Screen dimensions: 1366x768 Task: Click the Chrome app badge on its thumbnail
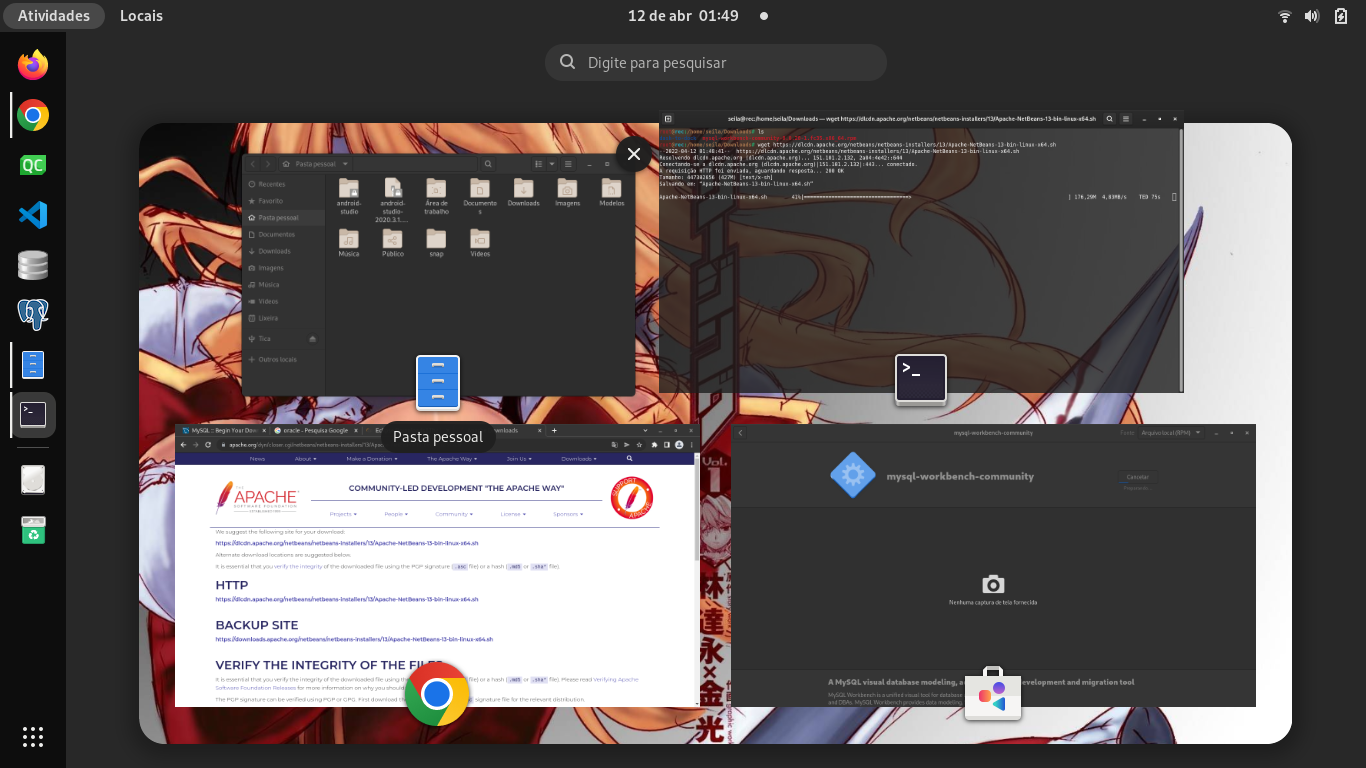437,694
